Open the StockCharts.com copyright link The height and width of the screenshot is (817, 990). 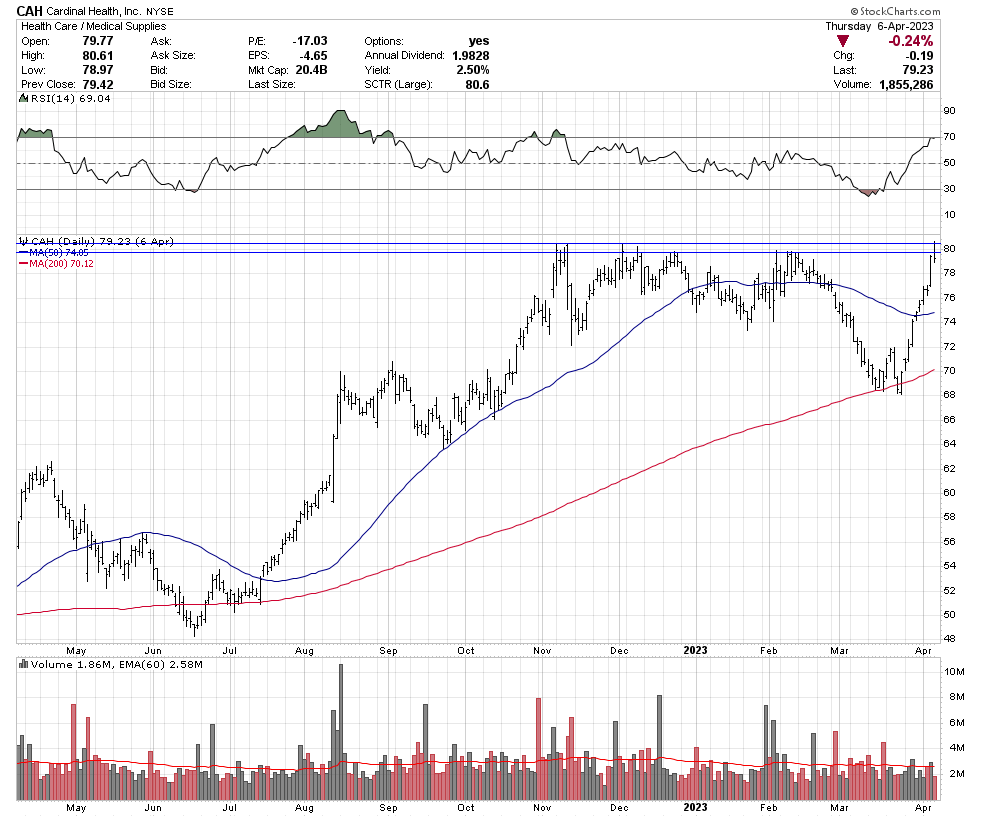pos(895,11)
